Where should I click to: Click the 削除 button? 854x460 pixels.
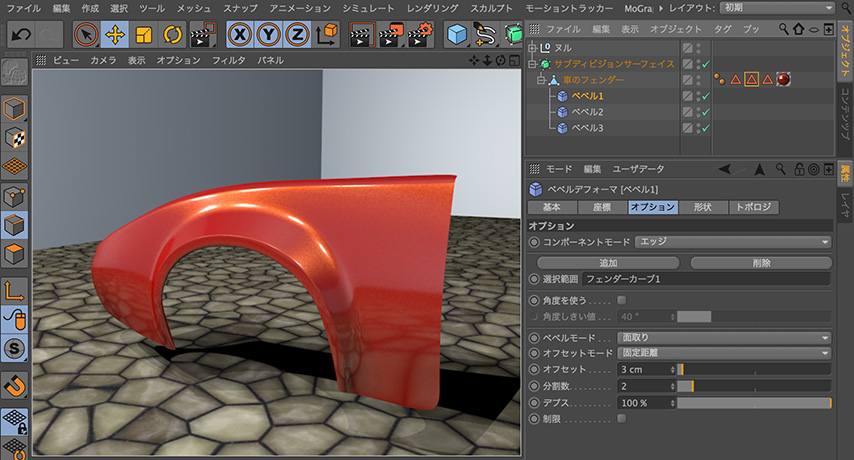(762, 263)
